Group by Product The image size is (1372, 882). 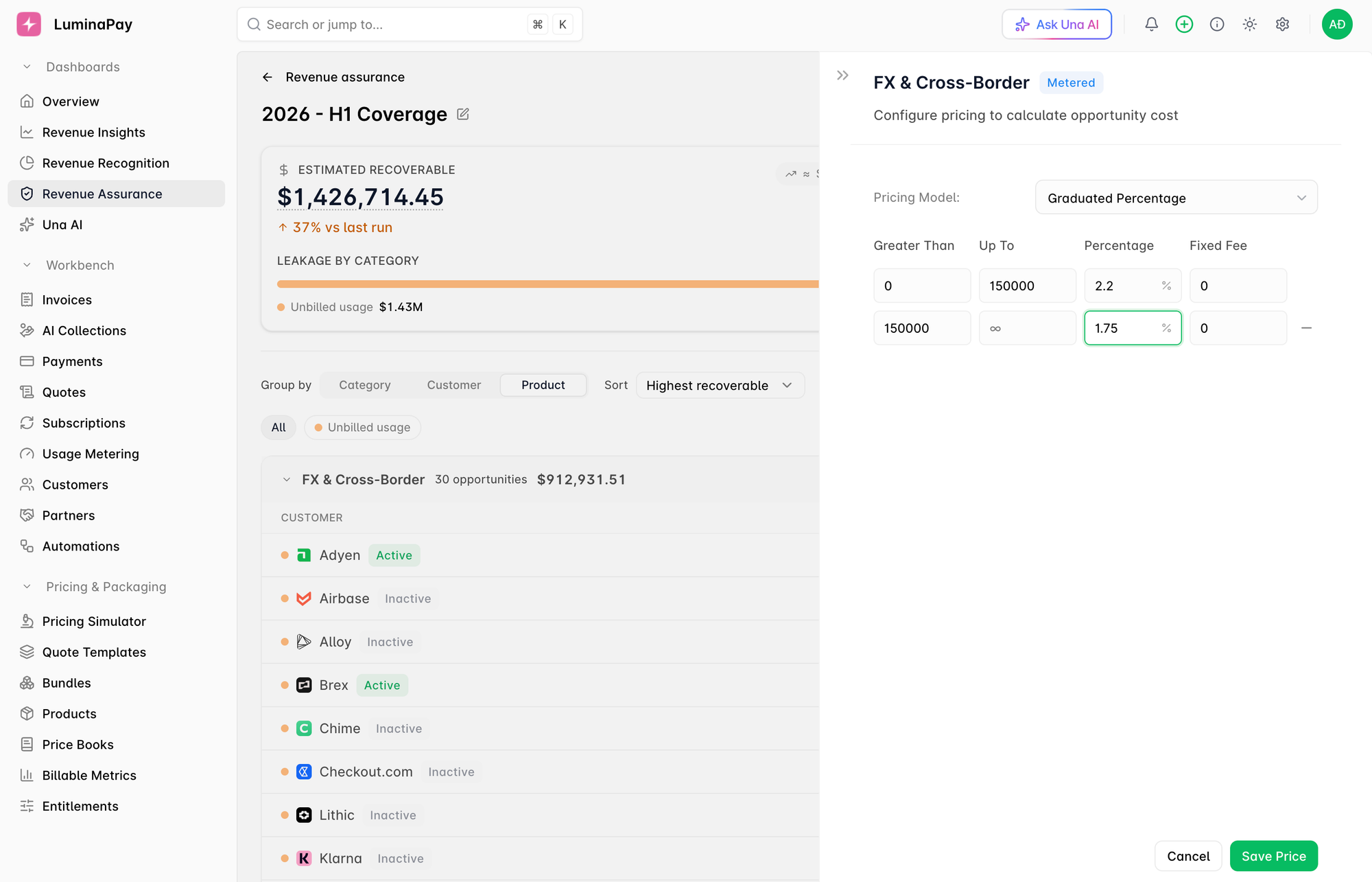click(x=543, y=385)
